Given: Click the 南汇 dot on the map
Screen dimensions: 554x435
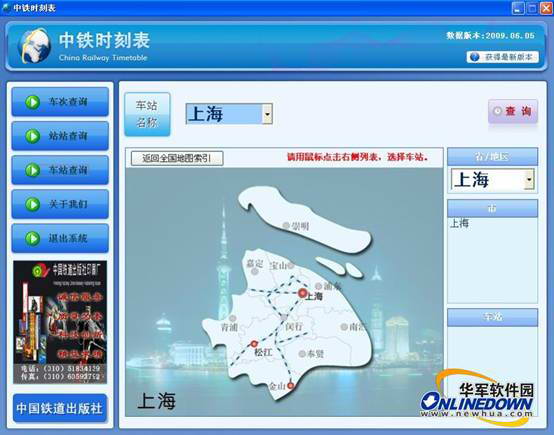Looking at the screenshot, I should [x=344, y=327].
